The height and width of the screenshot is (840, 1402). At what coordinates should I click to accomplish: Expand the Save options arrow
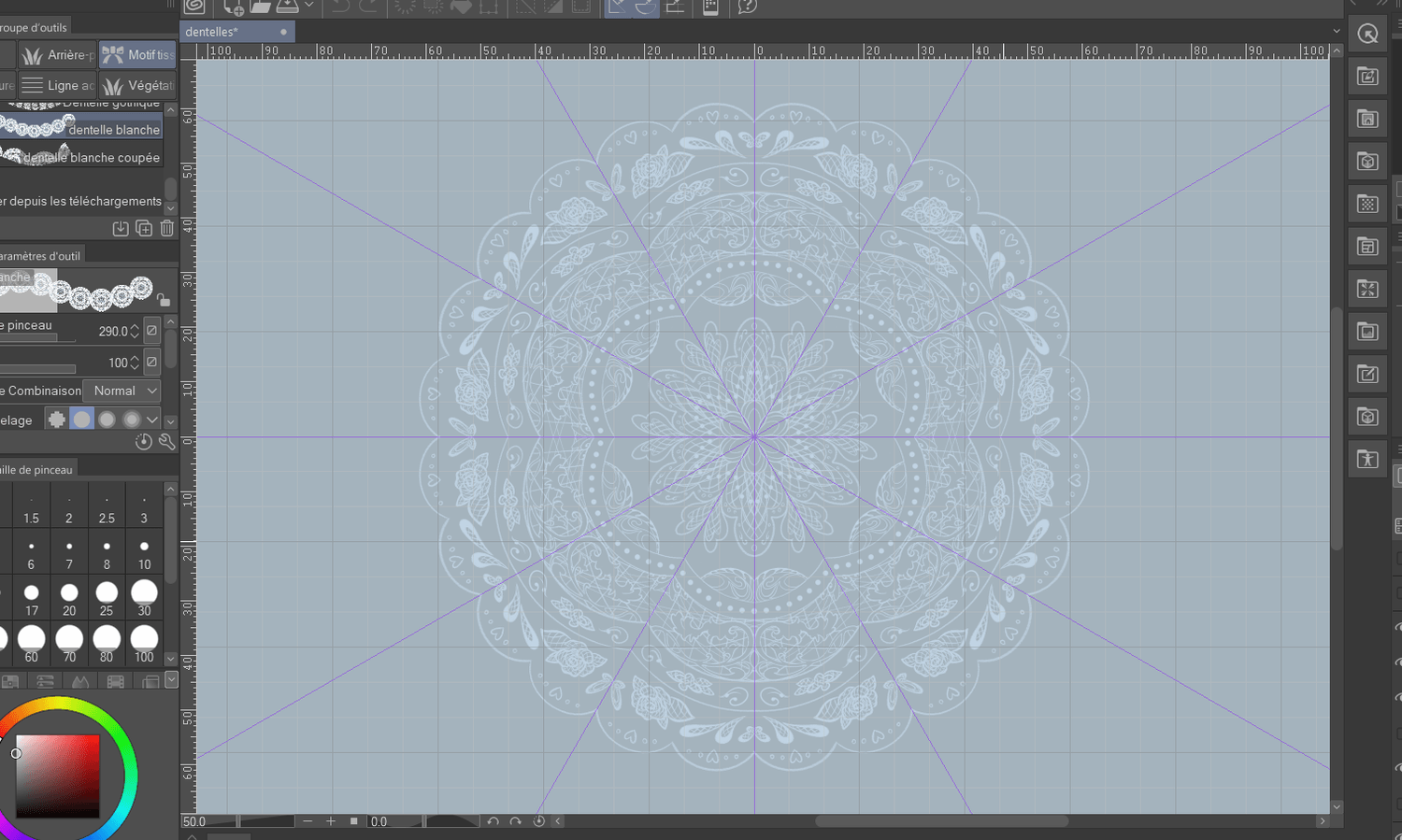(309, 7)
